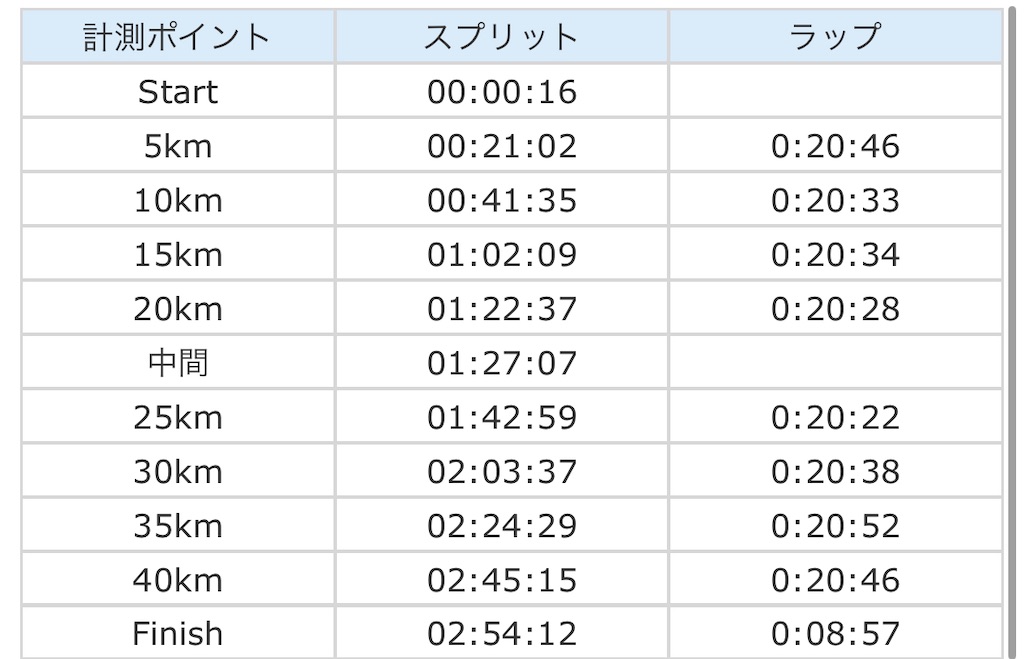Select the 5km split time 00:21:02
The width and height of the screenshot is (1024, 659).
[502, 146]
